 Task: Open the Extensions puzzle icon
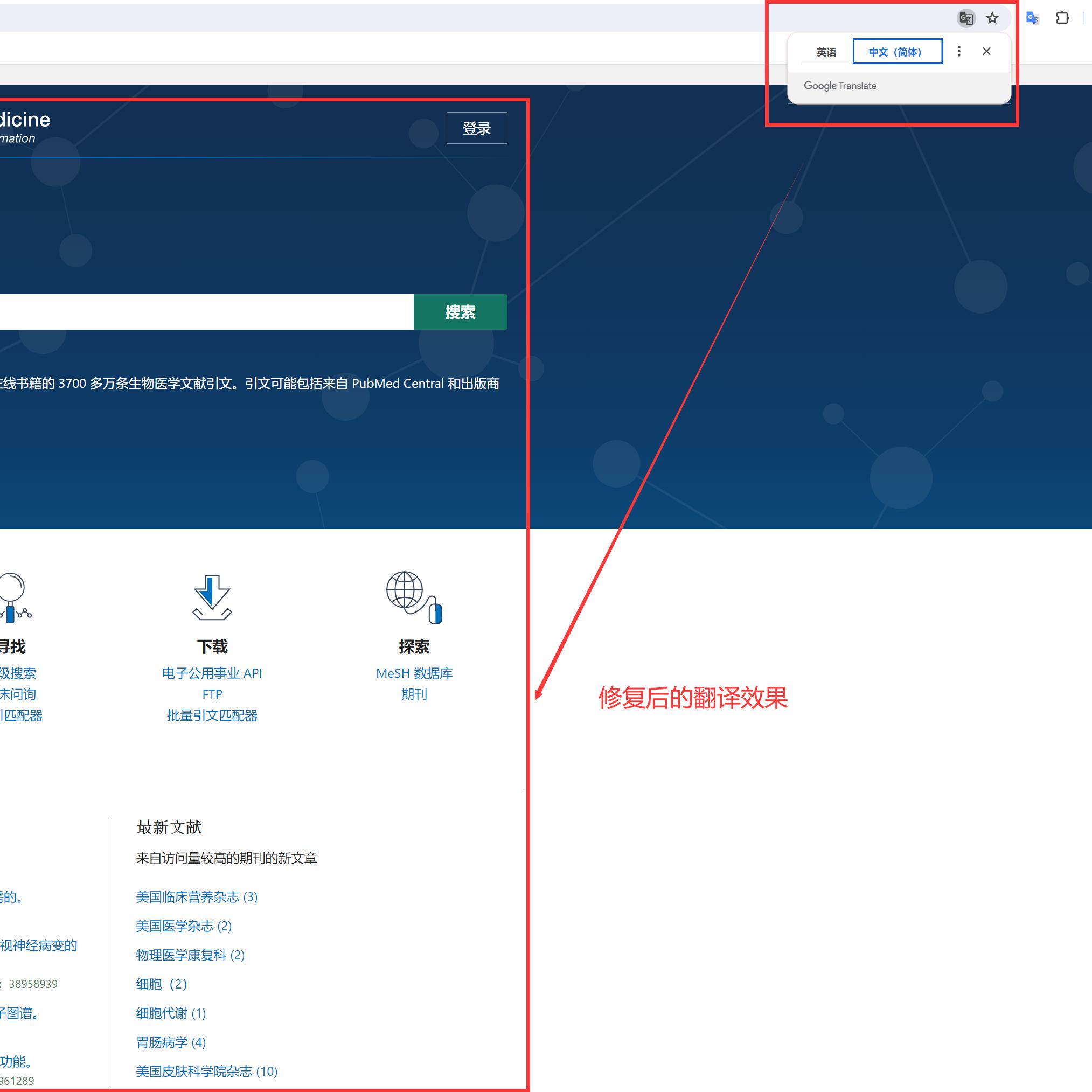point(1062,18)
